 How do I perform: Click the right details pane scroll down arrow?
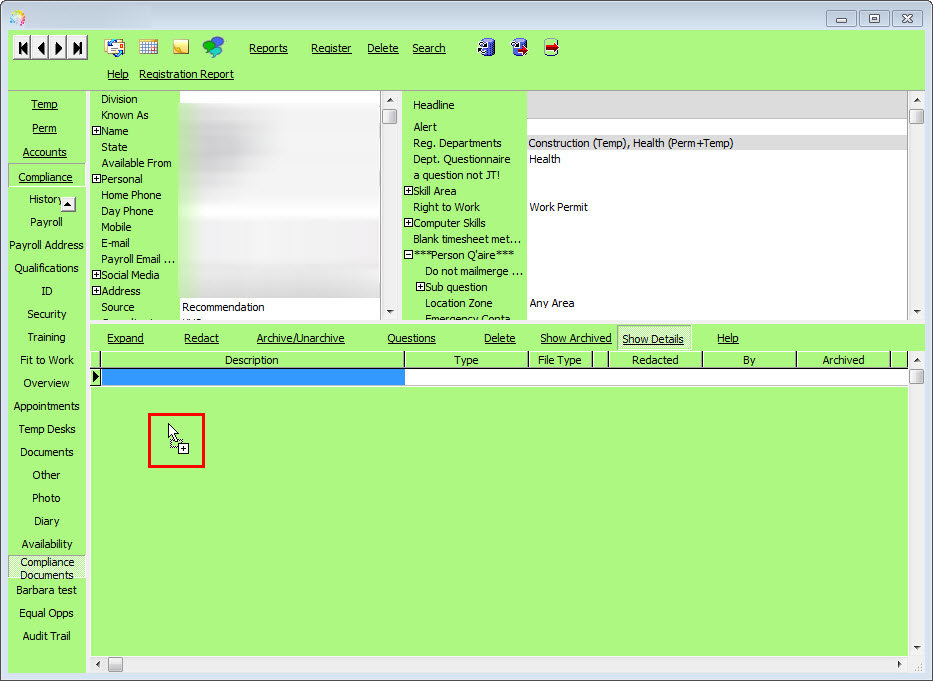coord(916,312)
